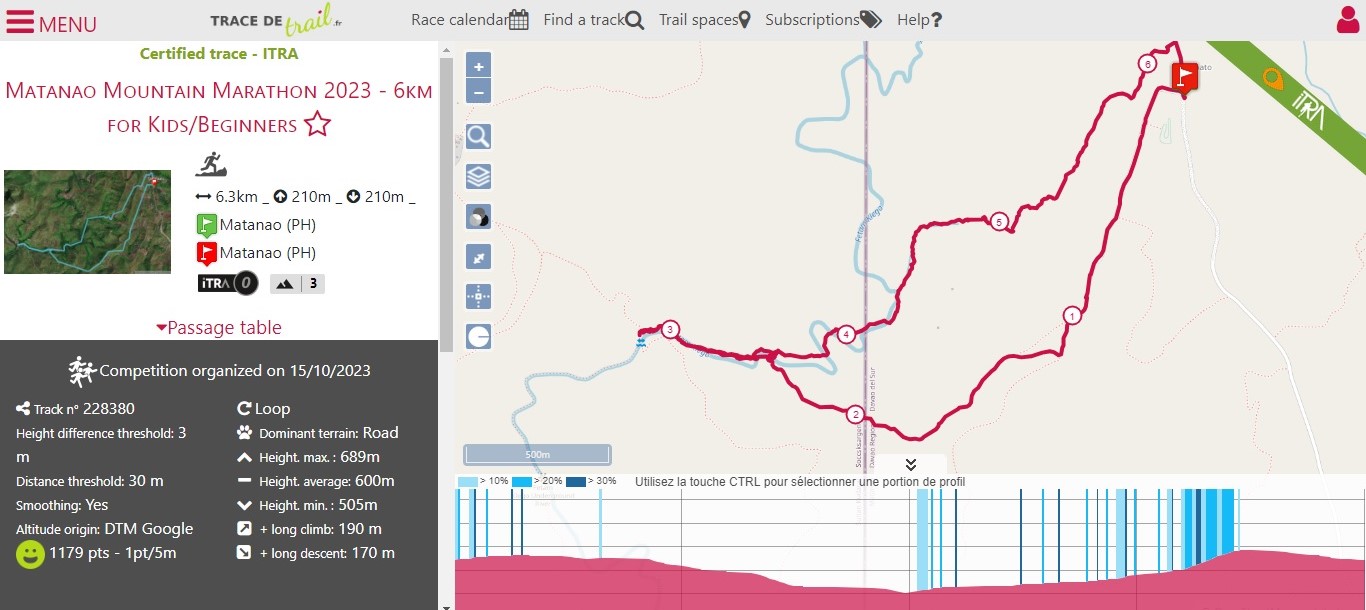The height and width of the screenshot is (610, 1366).
Task: Click kilometer marker 2 on the track
Action: 855,414
